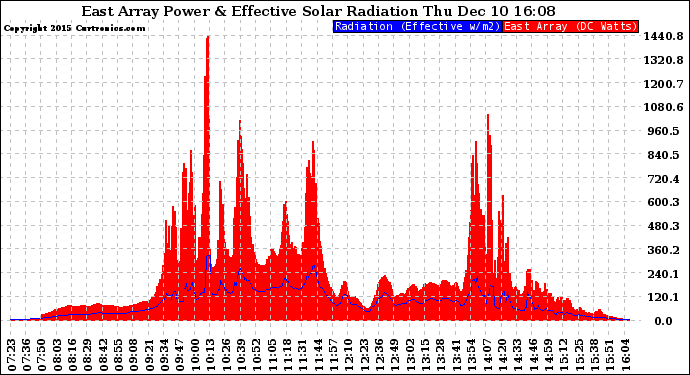The height and width of the screenshot is (375, 690).
Task: Click the 1320.8 y-axis value
Action: [664, 60]
